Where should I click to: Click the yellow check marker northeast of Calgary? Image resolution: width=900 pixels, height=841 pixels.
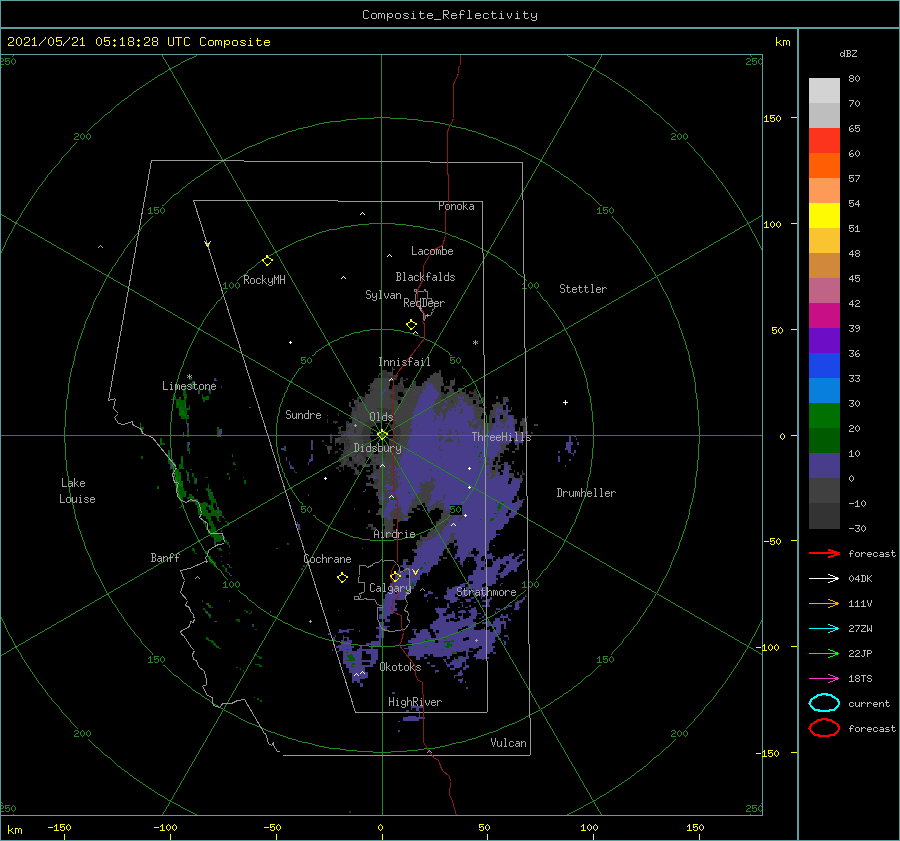tap(415, 572)
